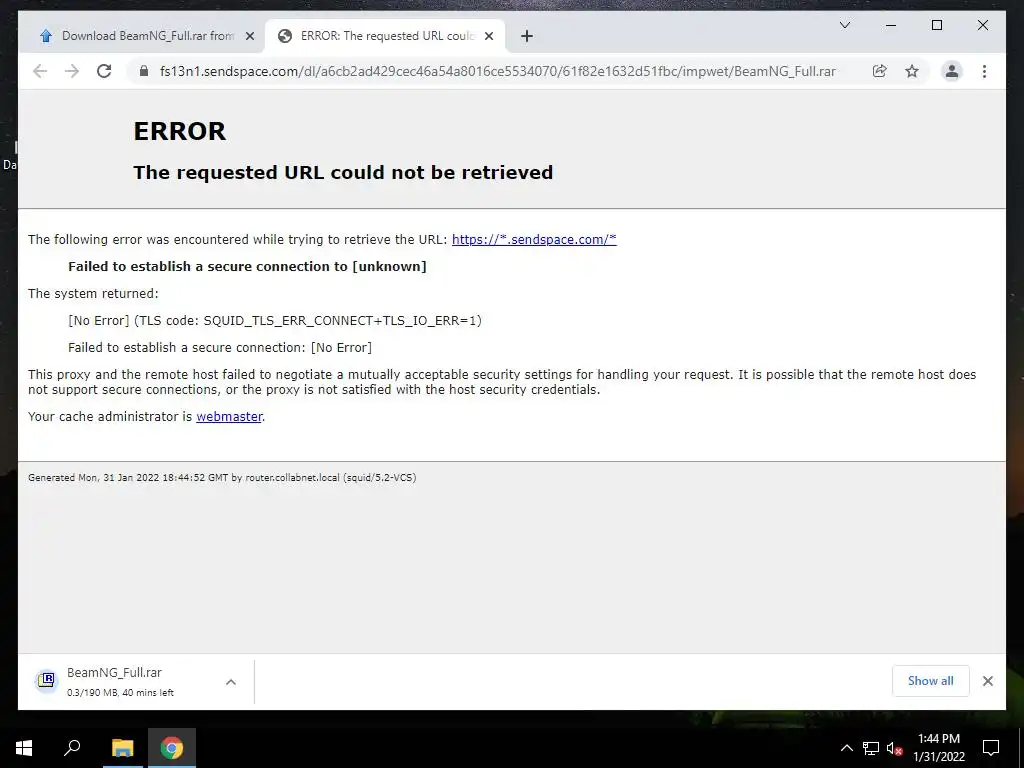The image size is (1024, 768).
Task: Close the ERROR requested URL tab
Action: 488,37
